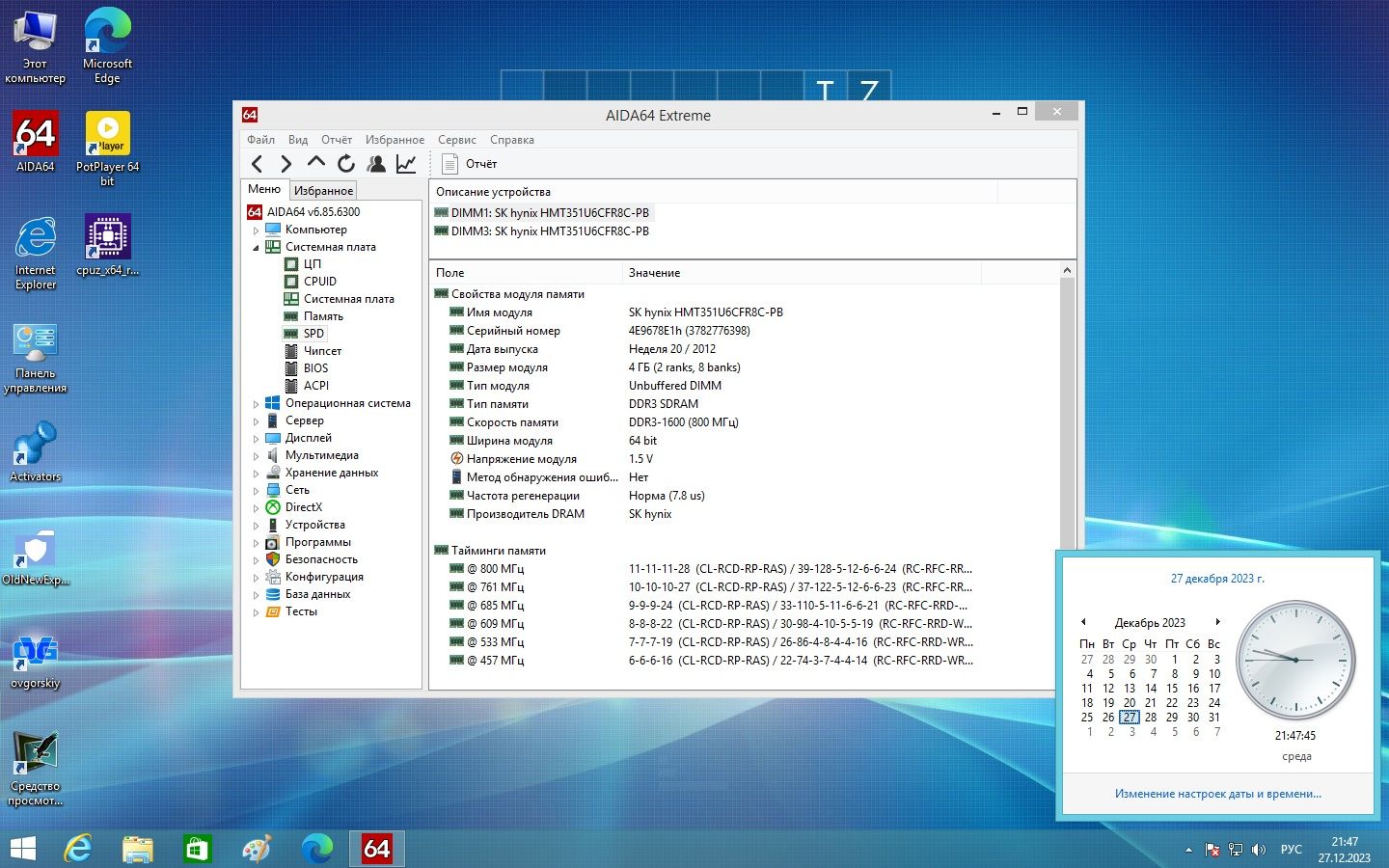Screen dimensions: 1389x868
Task: Open the Сервис menu
Action: click(x=456, y=140)
